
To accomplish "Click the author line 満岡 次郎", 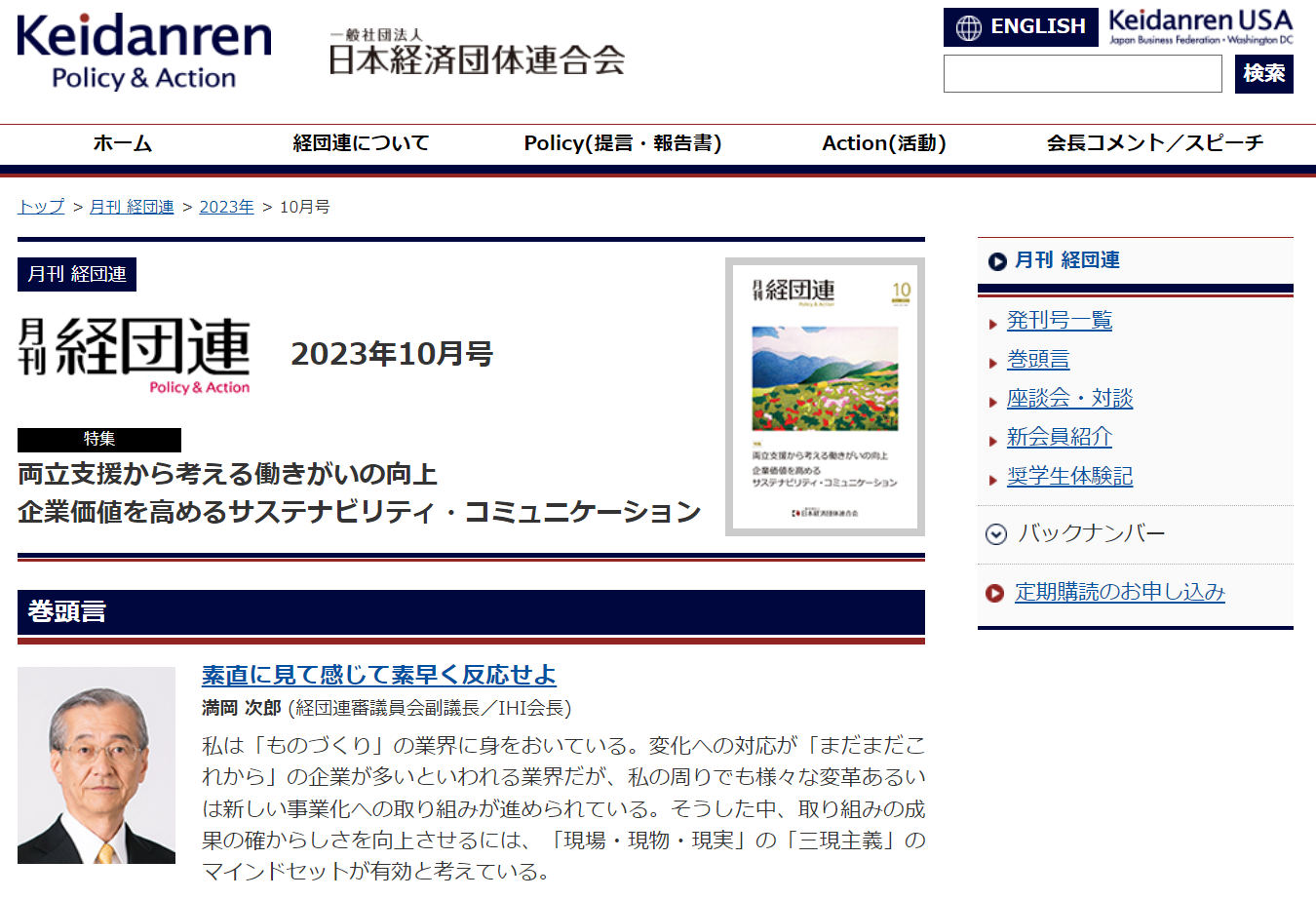I will (386, 708).
